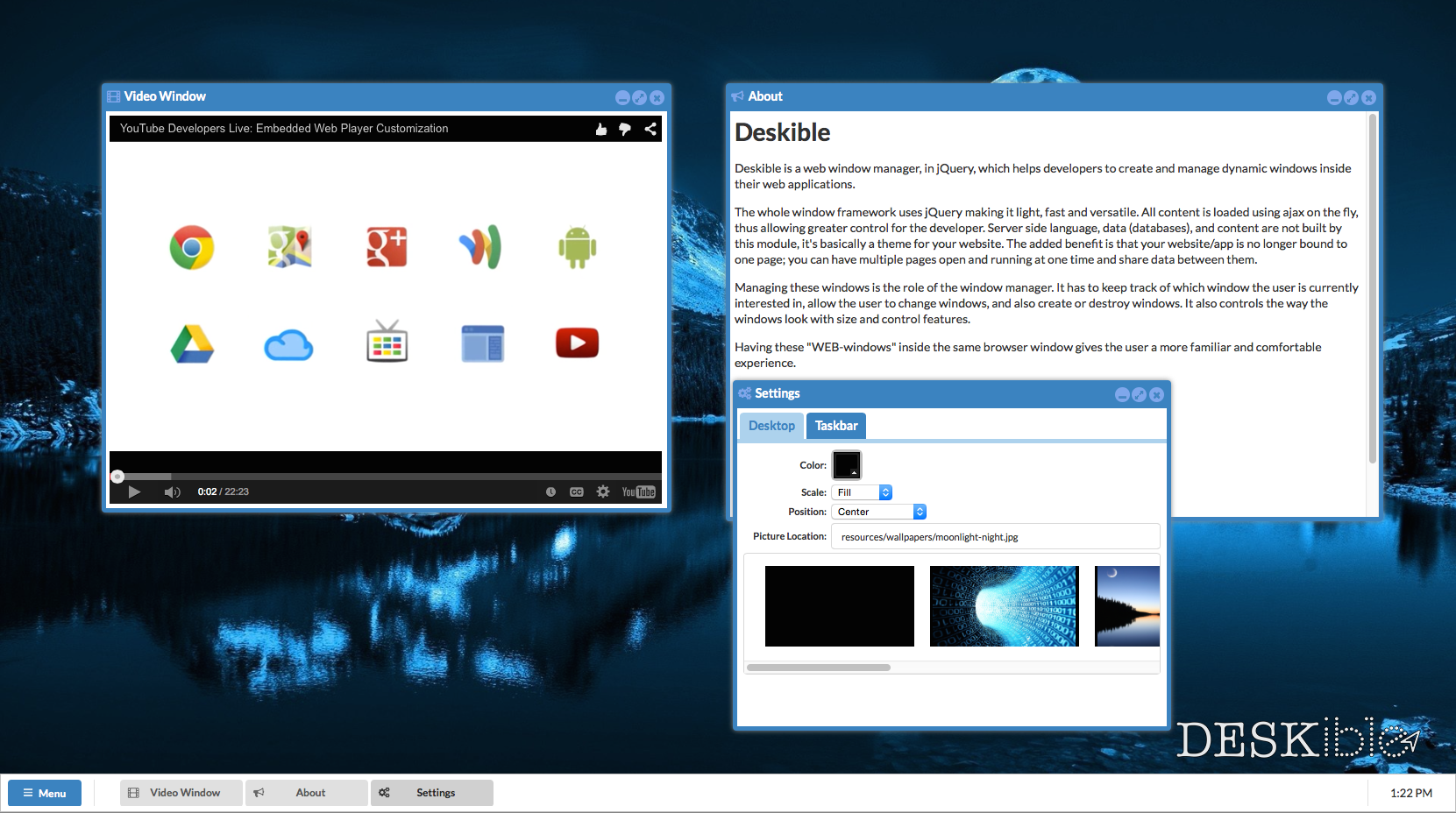Open the share options on the YouTube video

tap(650, 129)
